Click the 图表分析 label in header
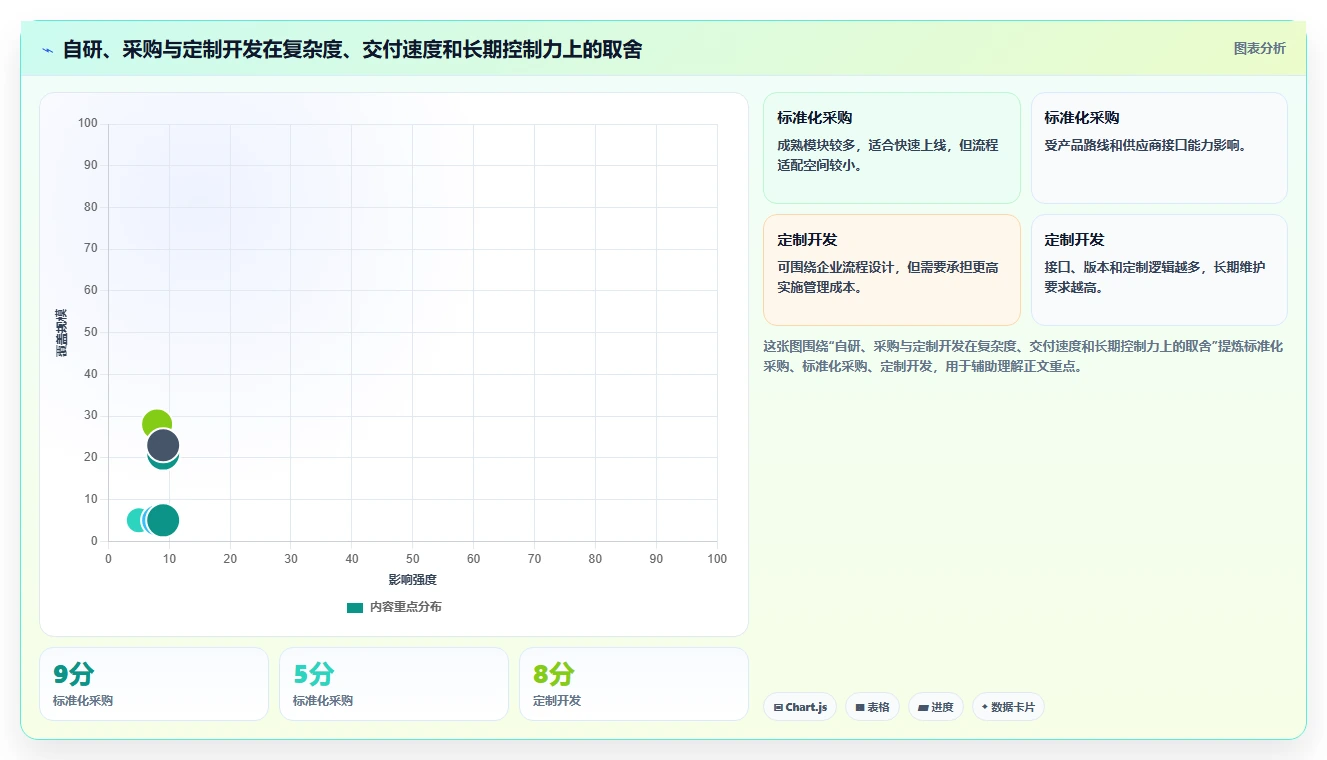Viewport: 1327px width, 760px height. tap(1259, 48)
